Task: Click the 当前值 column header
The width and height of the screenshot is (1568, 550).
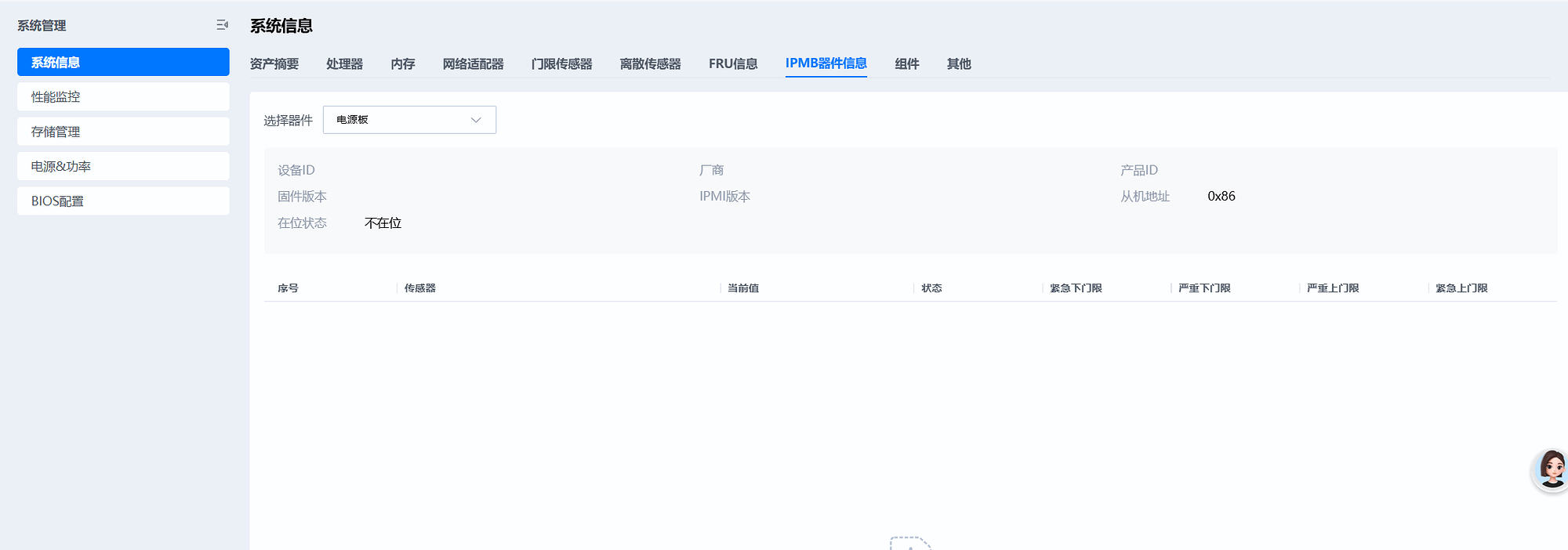Action: point(743,288)
